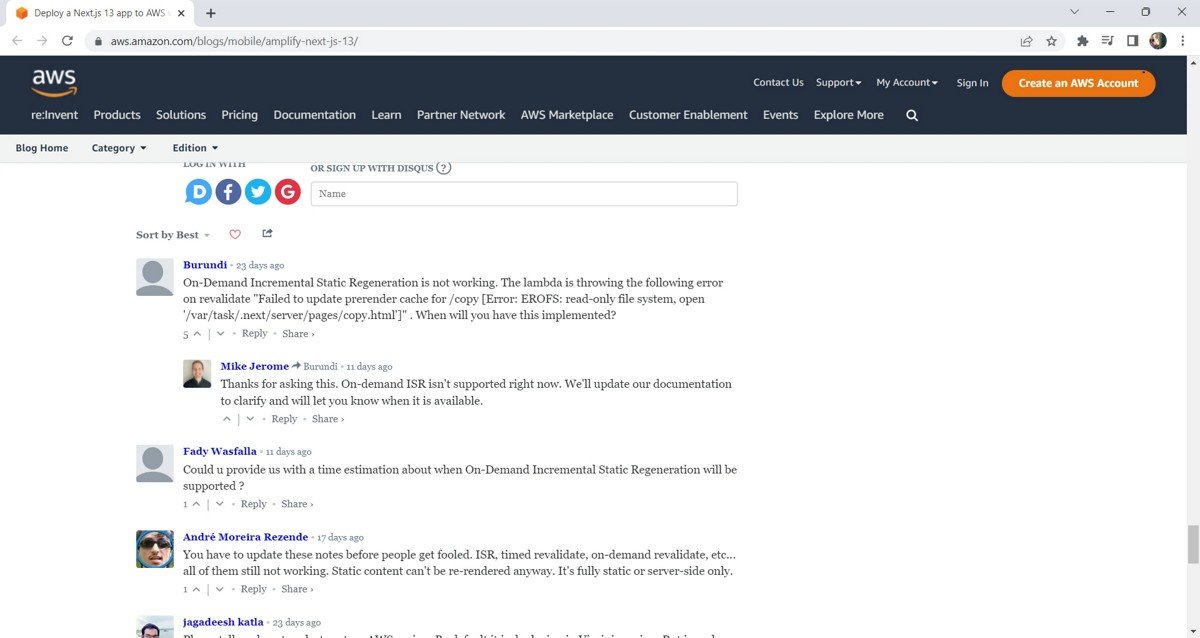
Task: Click the Sign In link
Action: click(x=972, y=83)
